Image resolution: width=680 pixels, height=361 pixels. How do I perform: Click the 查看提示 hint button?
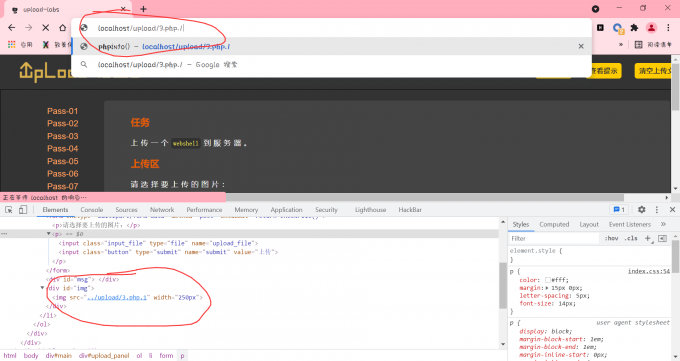[x=604, y=71]
